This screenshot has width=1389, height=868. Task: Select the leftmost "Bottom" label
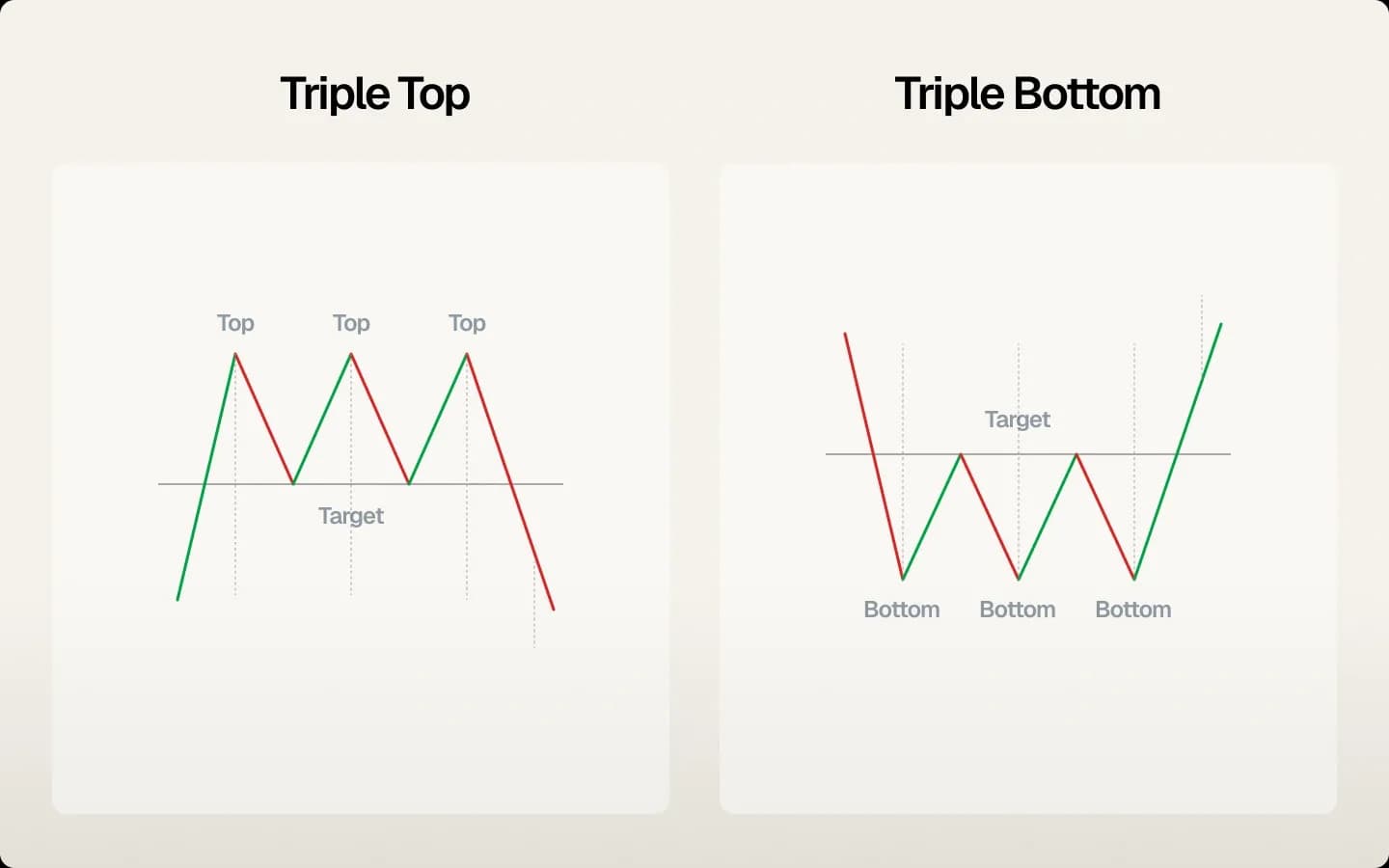[902, 610]
